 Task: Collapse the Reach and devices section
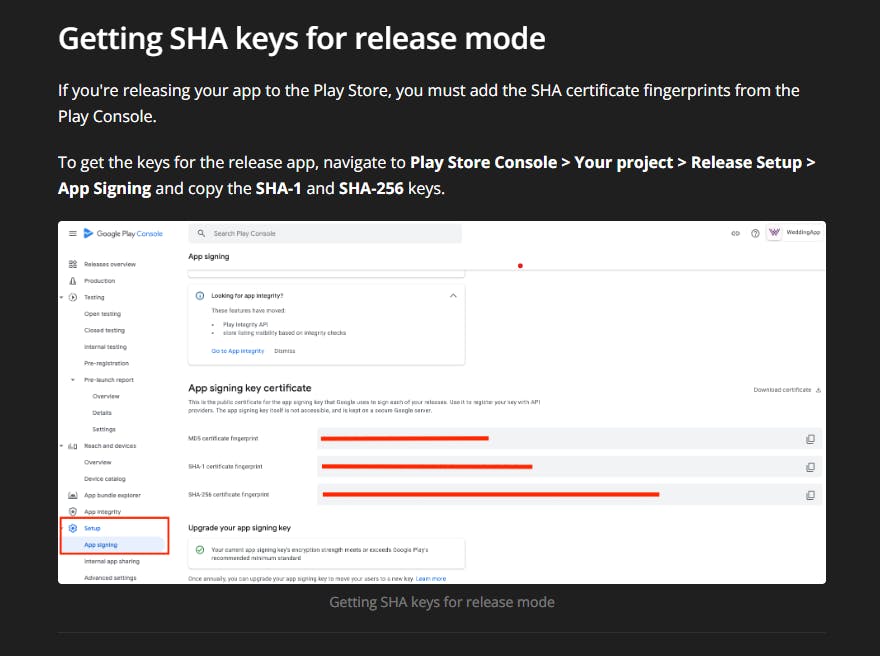[x=62, y=446]
